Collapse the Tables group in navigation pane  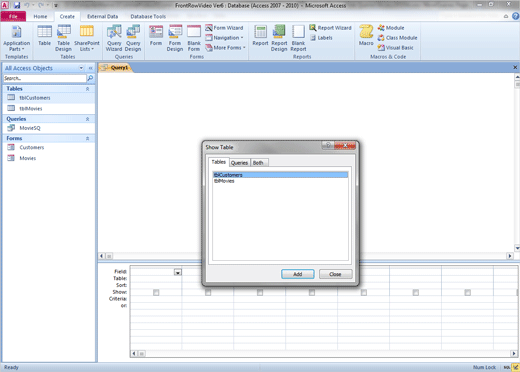click(x=88, y=89)
